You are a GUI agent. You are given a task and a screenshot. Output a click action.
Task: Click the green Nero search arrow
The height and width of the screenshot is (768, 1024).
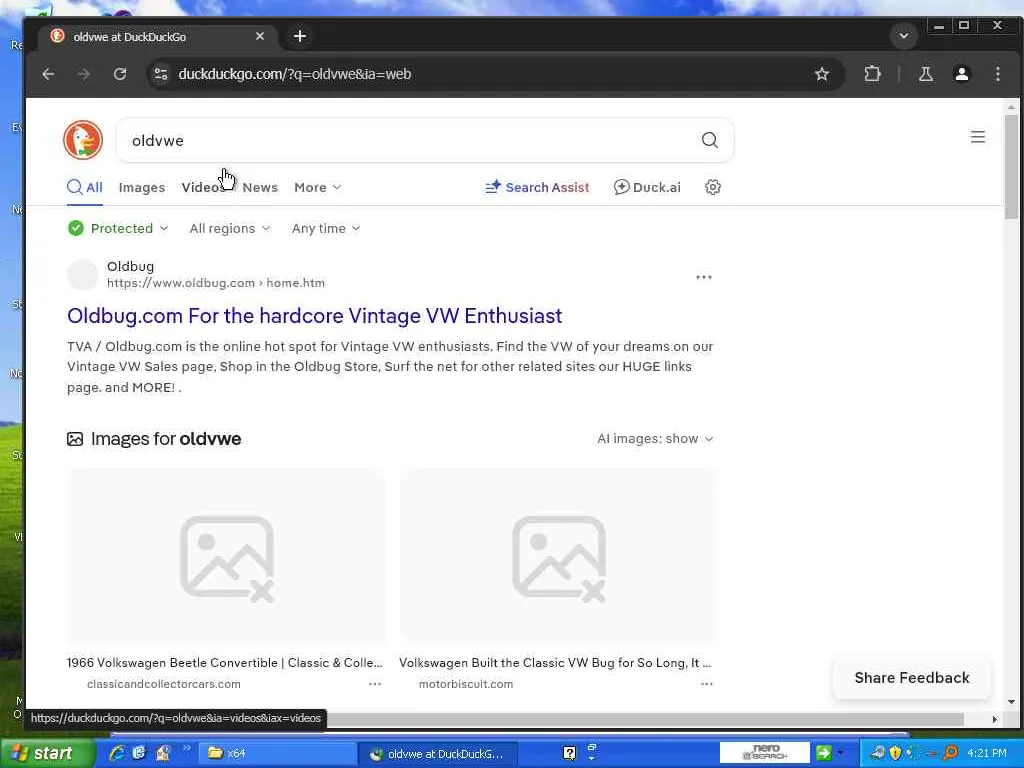click(824, 753)
